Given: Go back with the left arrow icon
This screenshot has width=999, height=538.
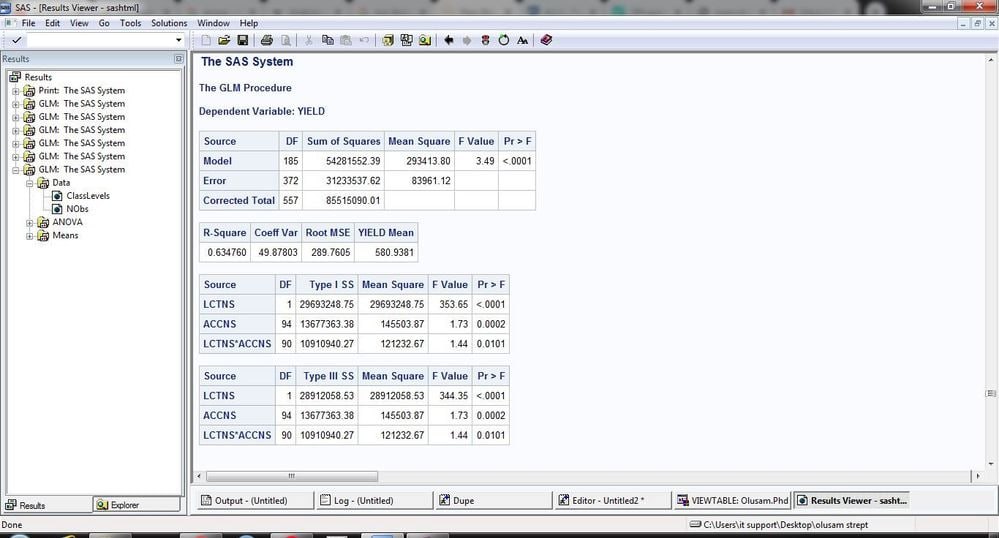Looking at the screenshot, I should [x=449, y=40].
